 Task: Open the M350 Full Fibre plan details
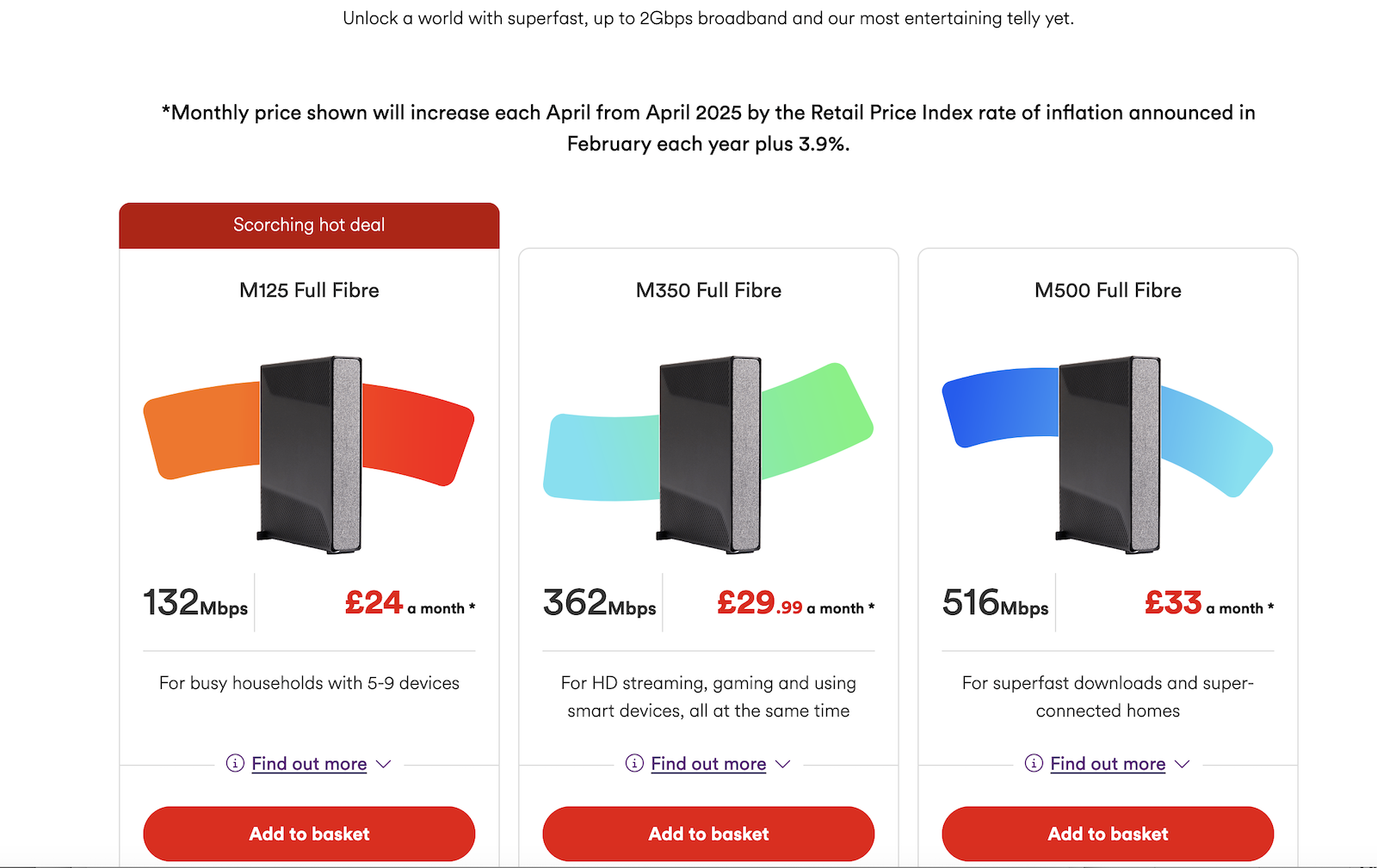[x=708, y=290]
